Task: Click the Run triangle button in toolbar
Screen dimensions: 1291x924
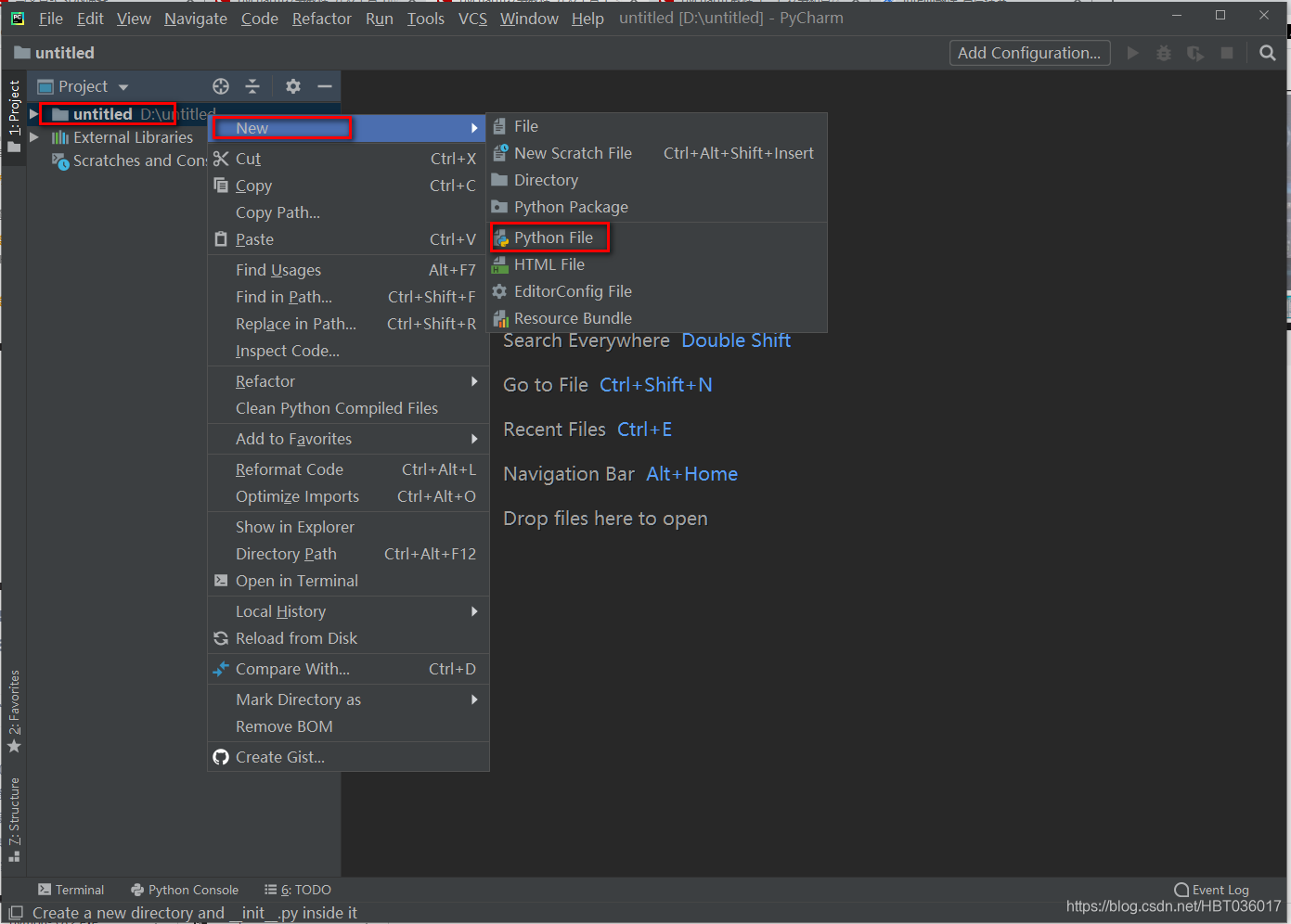Action: 1133,53
